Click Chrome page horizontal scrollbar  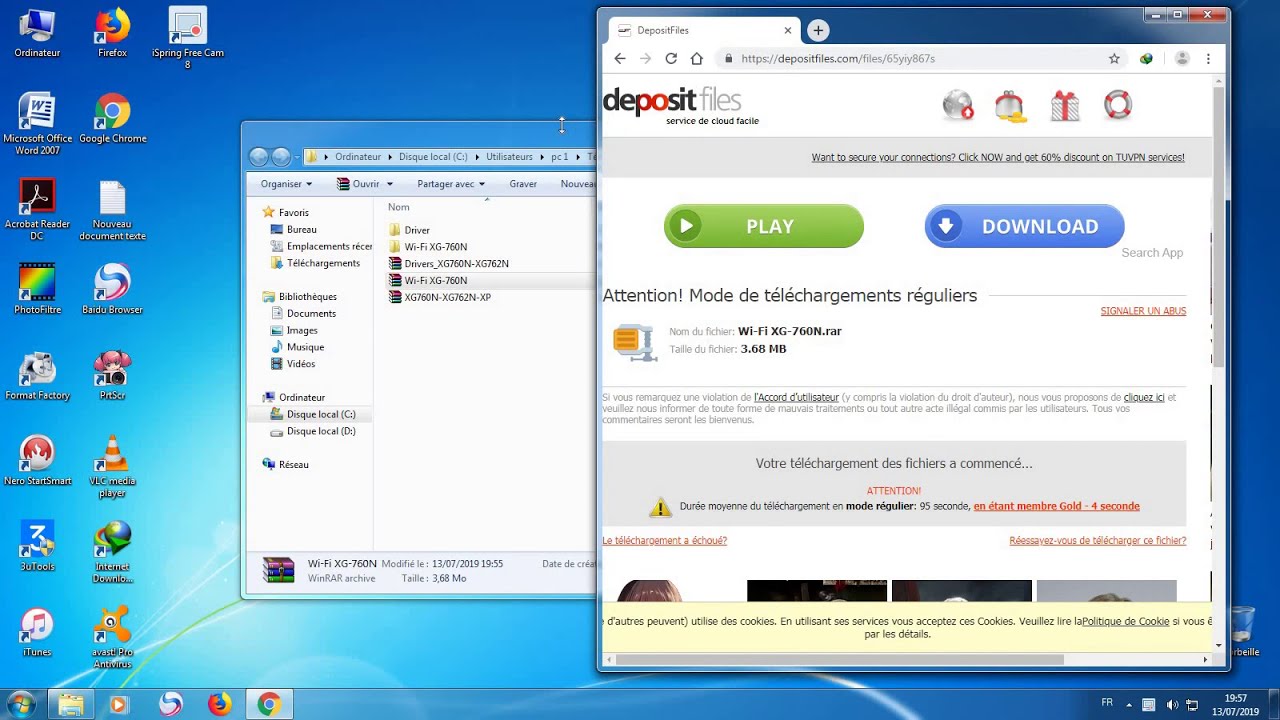(x=838, y=659)
